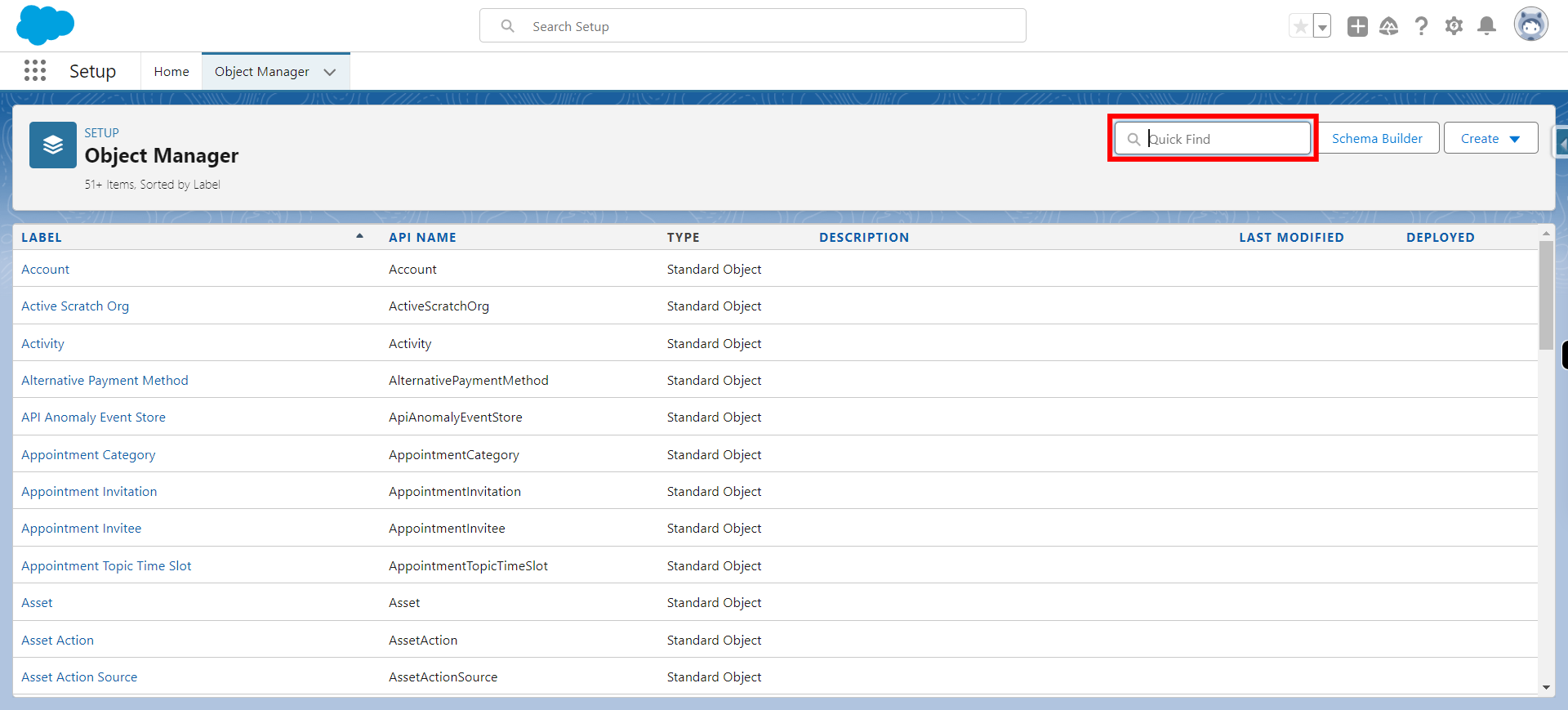
Task: Switch to the Home tab
Action: point(171,72)
